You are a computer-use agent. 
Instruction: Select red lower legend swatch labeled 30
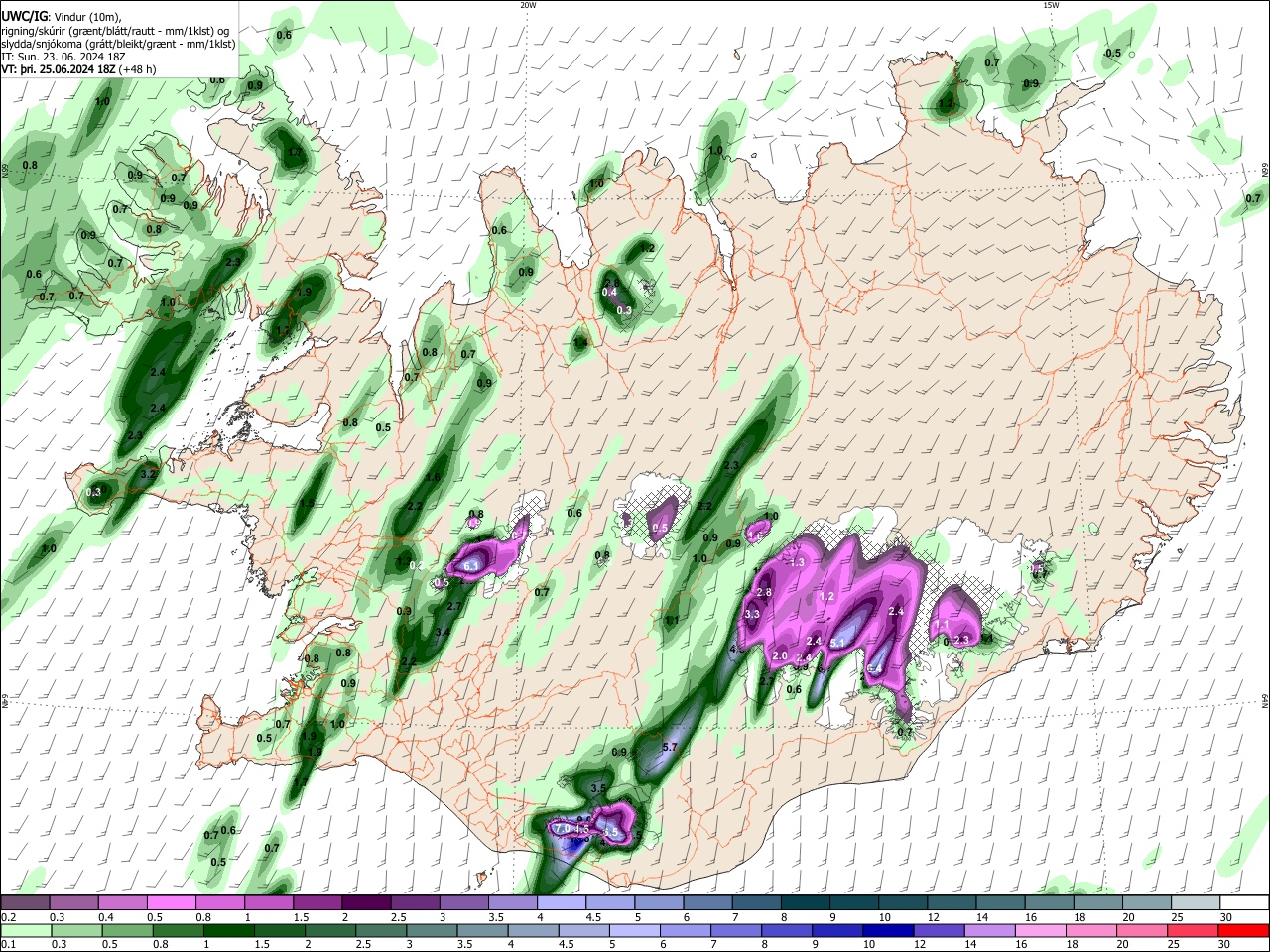point(1244,930)
